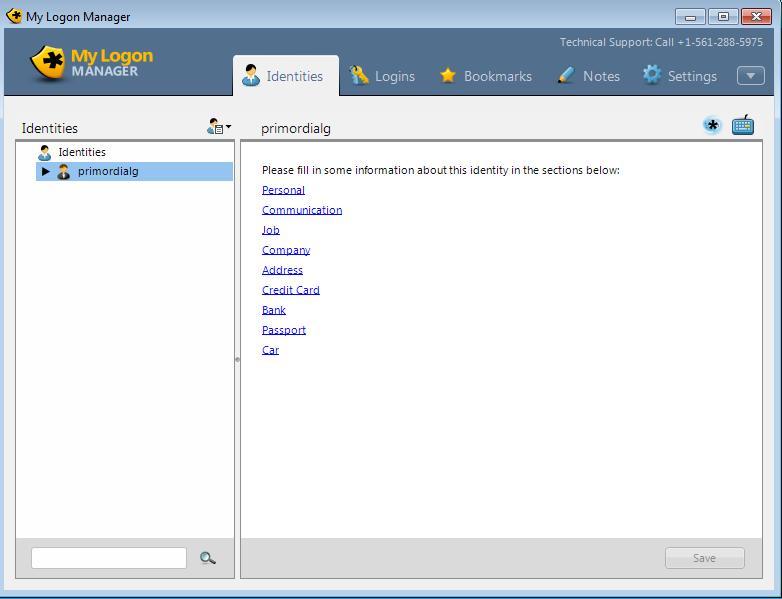
Task: Open the Passport section link
Action: pos(284,330)
